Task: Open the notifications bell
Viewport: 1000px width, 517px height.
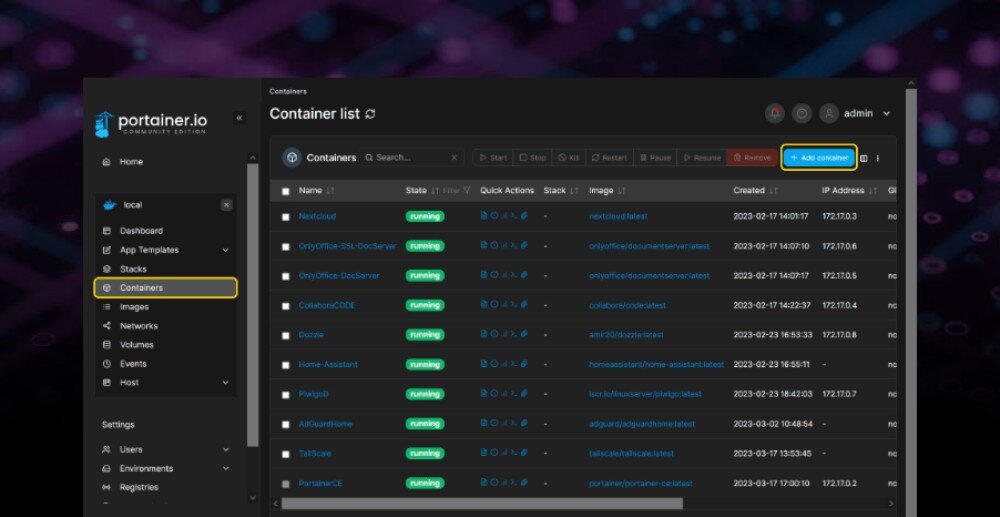Action: click(775, 113)
